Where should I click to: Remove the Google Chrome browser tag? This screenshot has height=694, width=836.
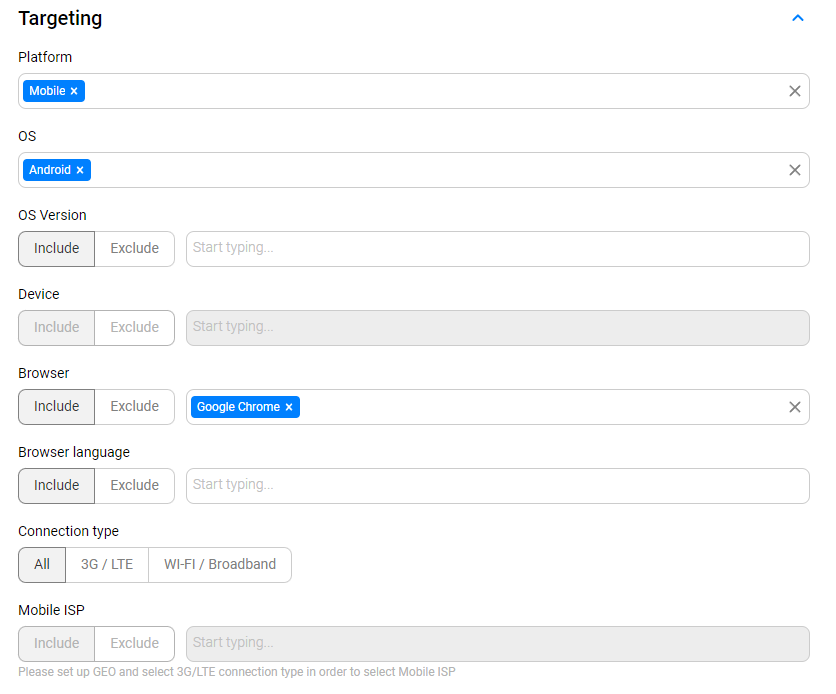click(x=289, y=407)
